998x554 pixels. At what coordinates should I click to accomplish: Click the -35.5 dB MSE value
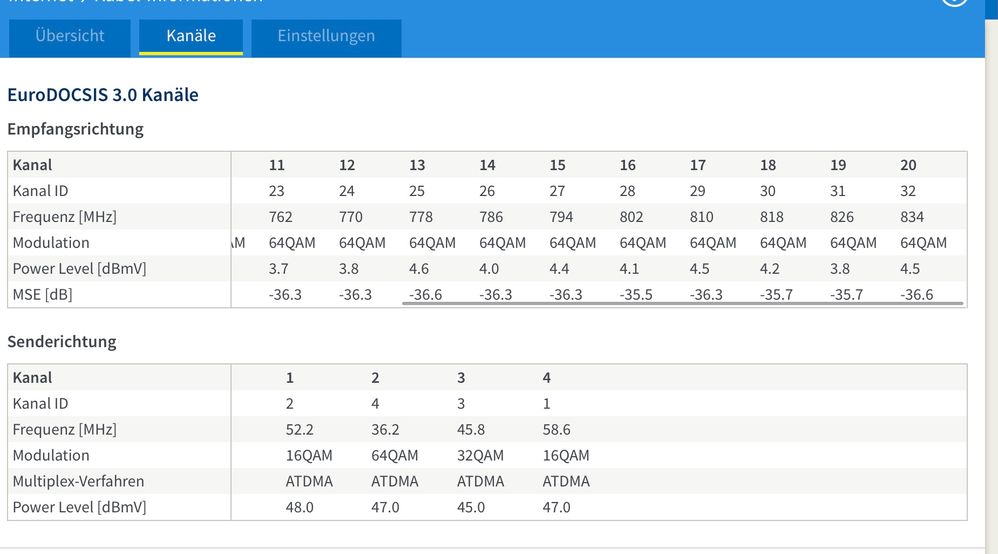[637, 295]
